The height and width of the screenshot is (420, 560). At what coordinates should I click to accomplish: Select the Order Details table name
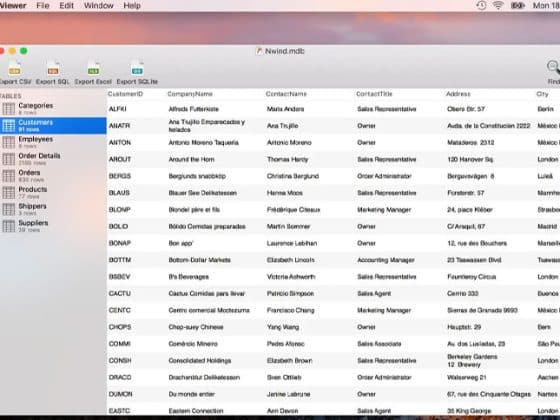click(x=39, y=156)
